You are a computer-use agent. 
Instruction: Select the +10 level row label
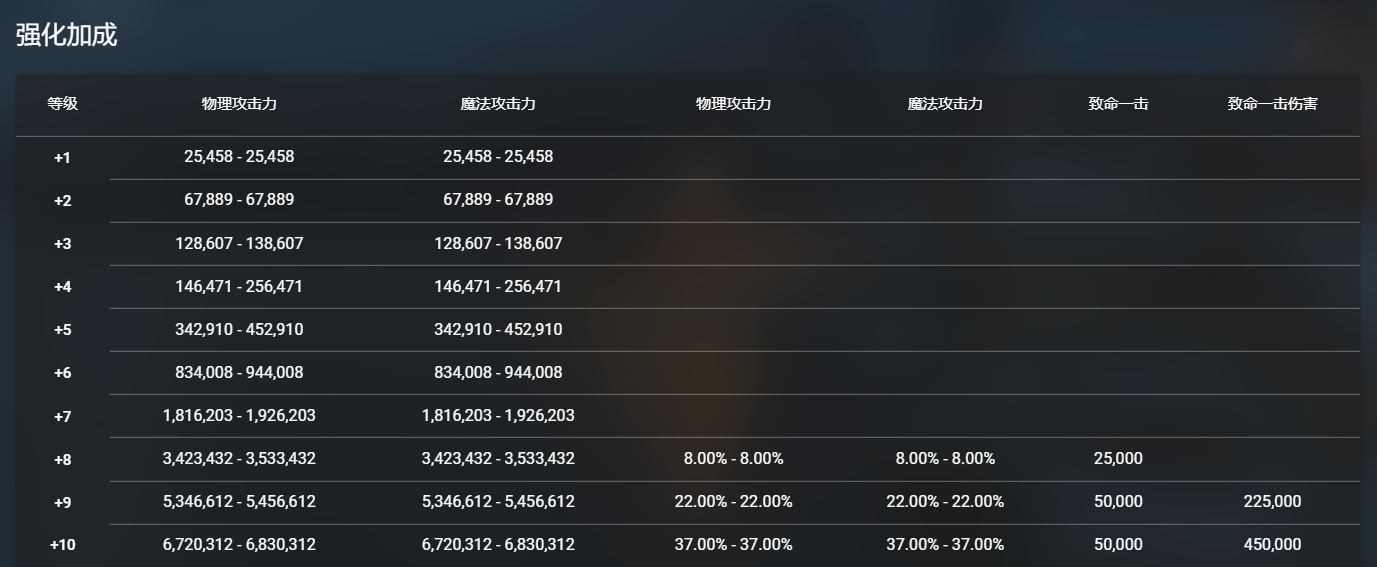[x=62, y=545]
